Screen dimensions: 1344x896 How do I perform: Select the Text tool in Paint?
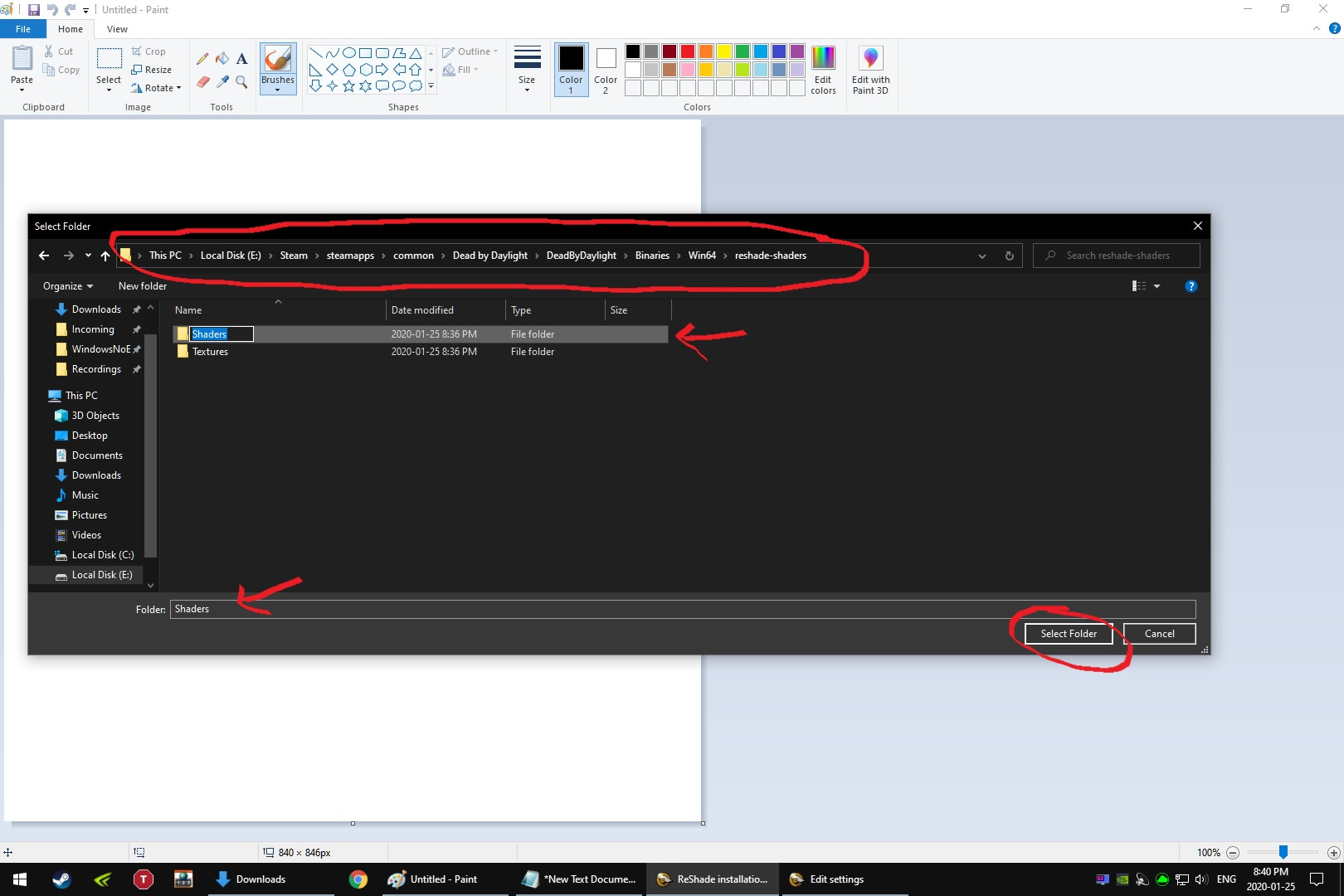coord(242,59)
